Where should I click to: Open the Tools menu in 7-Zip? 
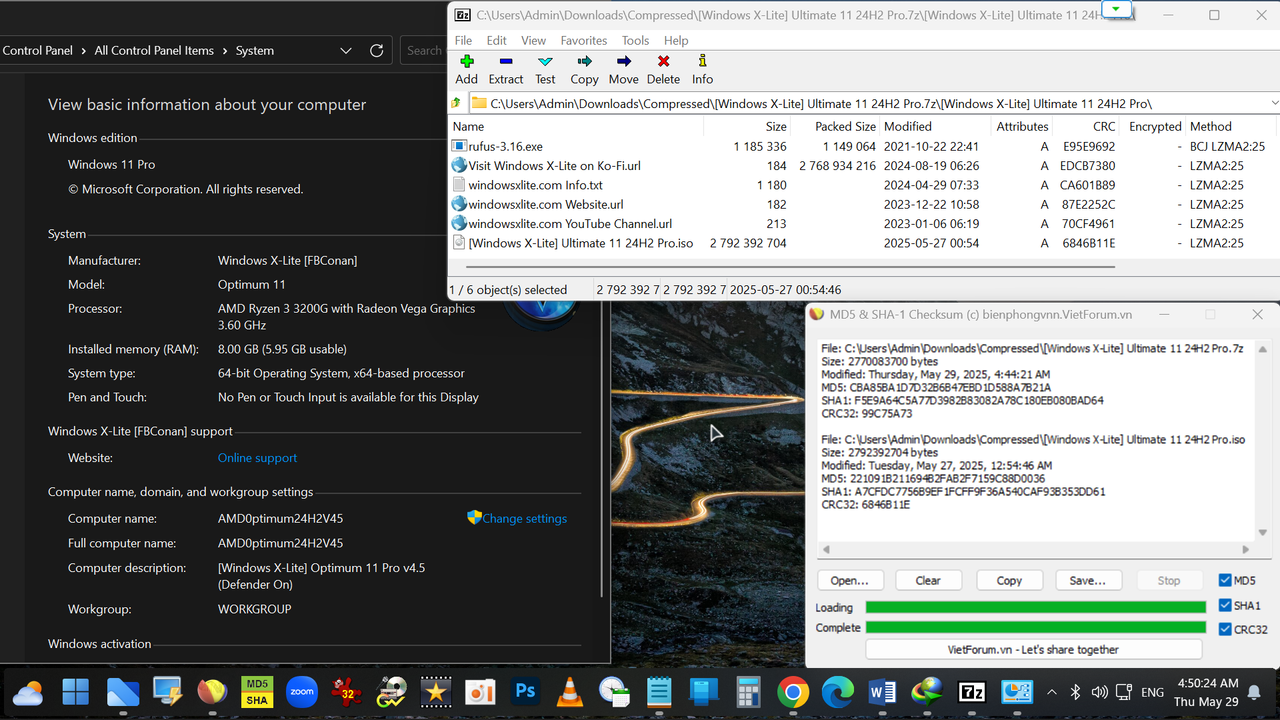point(635,40)
